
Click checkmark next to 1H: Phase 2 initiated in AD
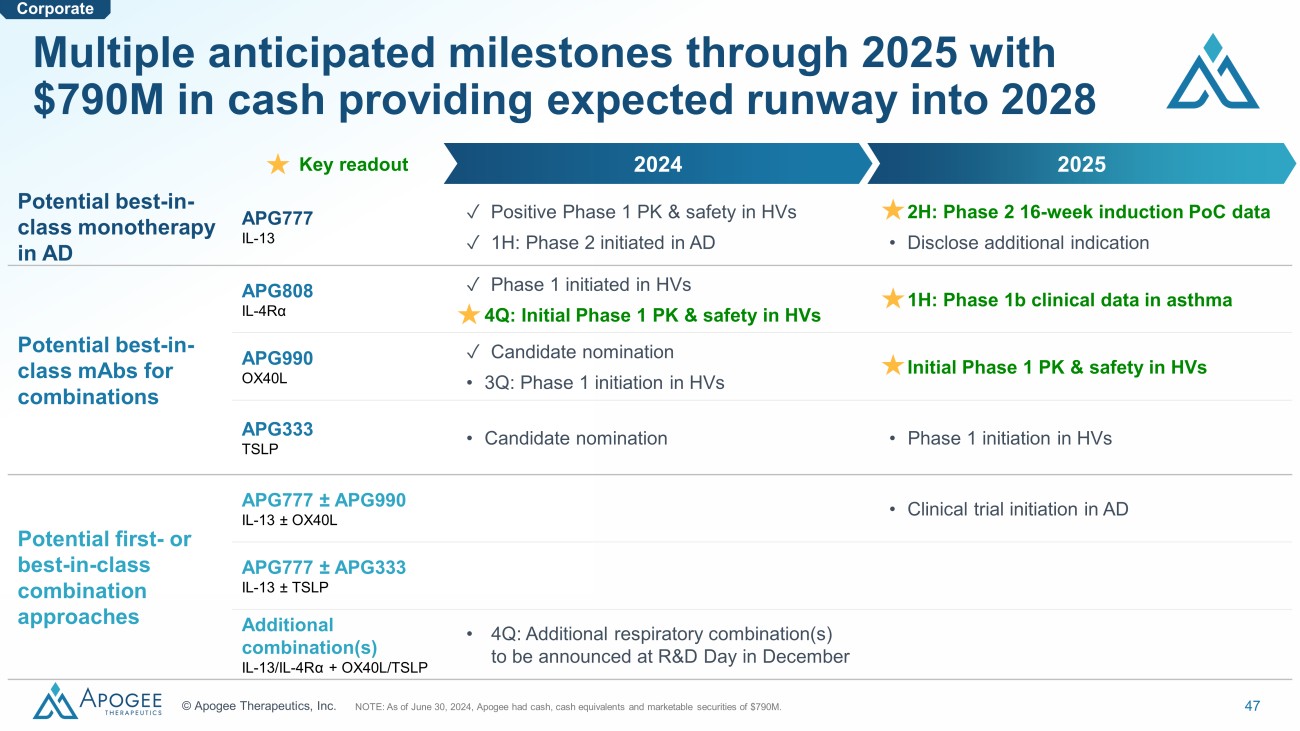471,242
